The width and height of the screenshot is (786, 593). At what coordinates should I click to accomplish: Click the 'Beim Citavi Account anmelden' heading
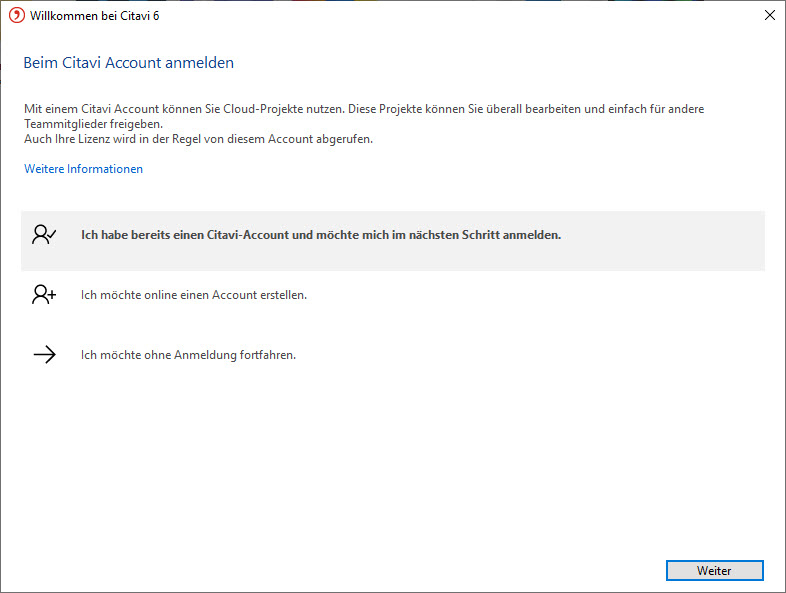128,63
